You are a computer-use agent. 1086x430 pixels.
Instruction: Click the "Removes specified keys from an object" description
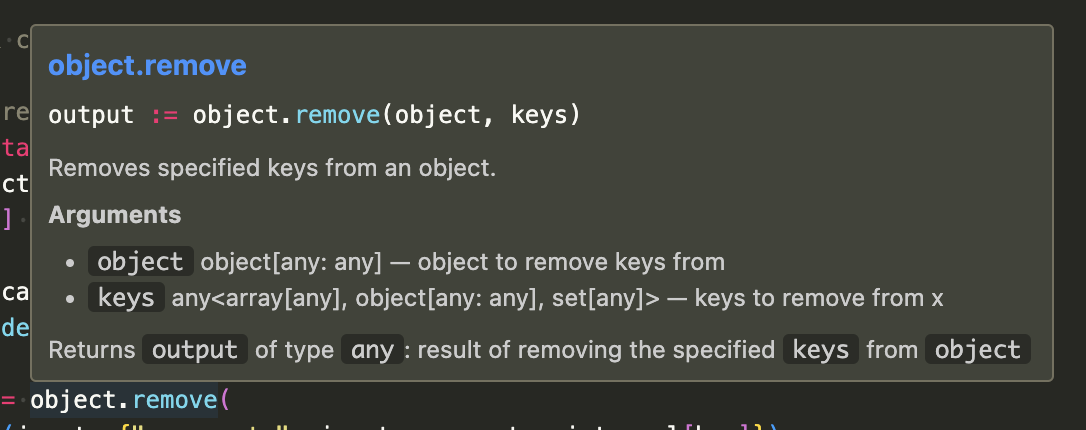(272, 168)
